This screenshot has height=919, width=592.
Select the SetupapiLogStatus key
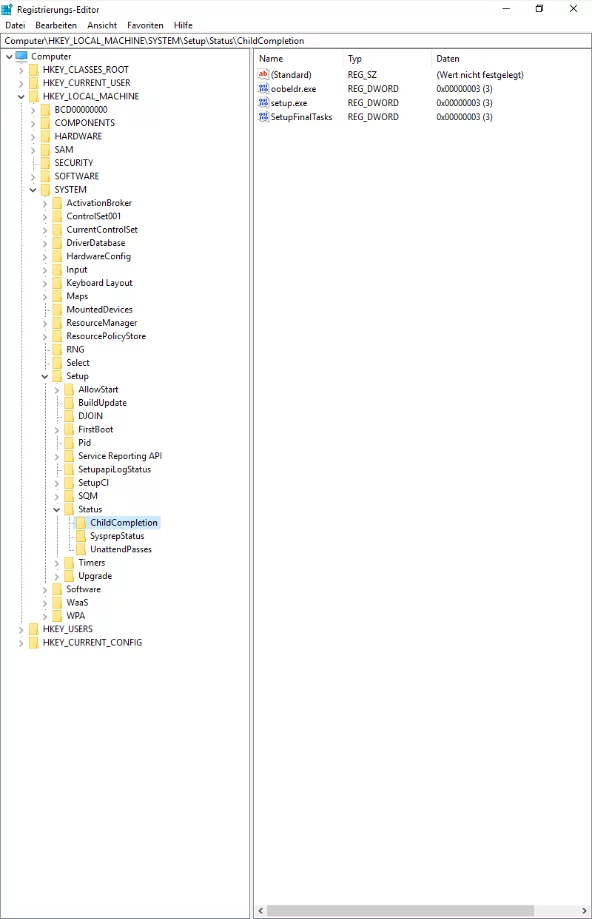coord(114,469)
